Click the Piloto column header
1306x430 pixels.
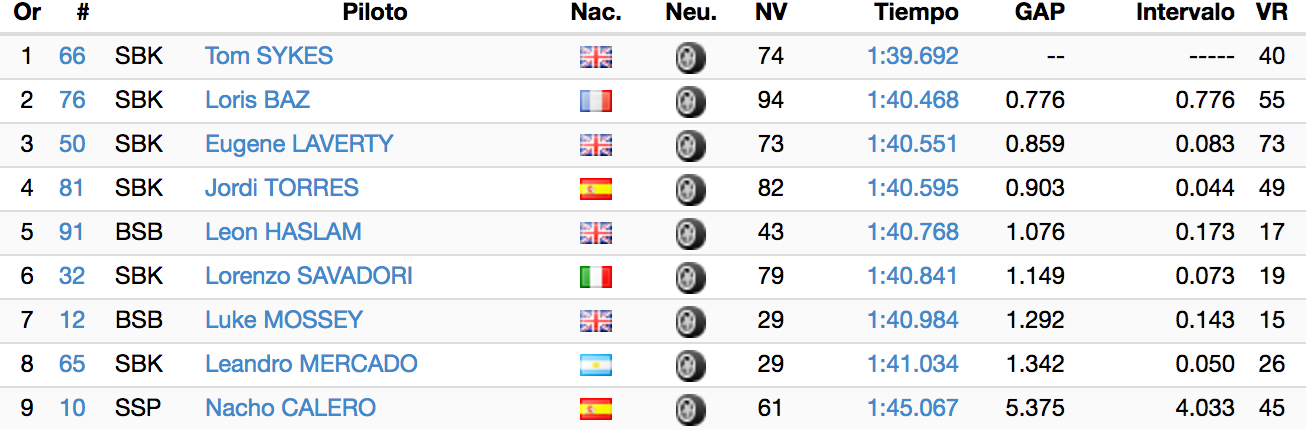[x=375, y=13]
